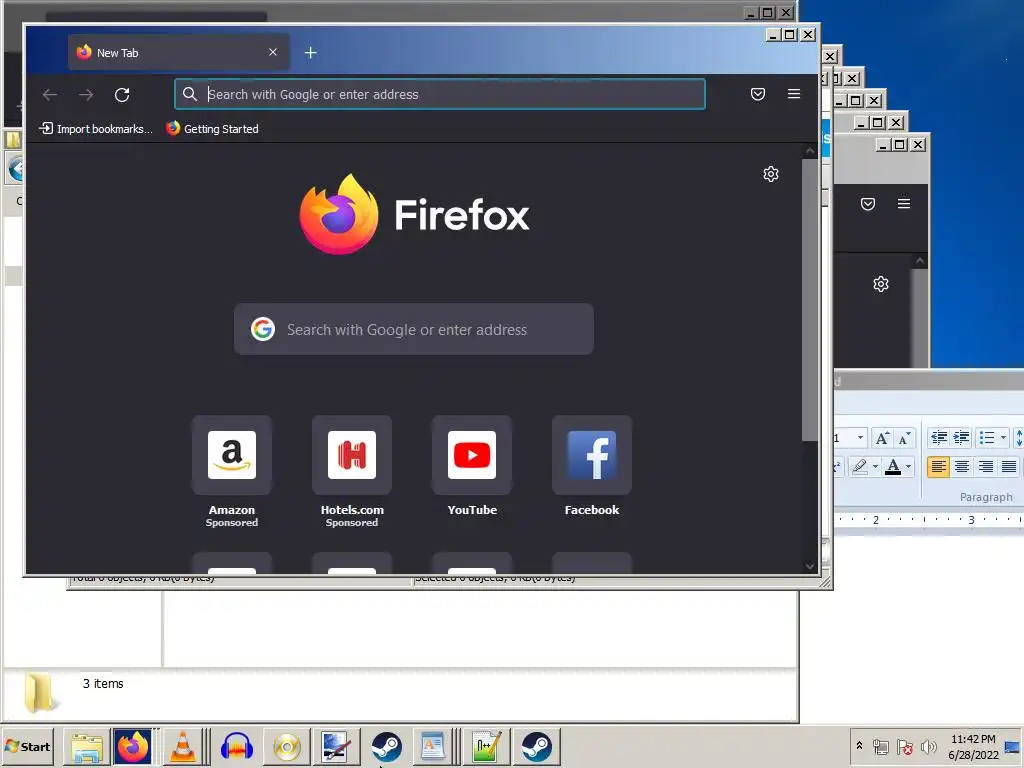Toggle justify alignment in WordPad
1024x768 pixels.
pyautogui.click(x=1009, y=466)
